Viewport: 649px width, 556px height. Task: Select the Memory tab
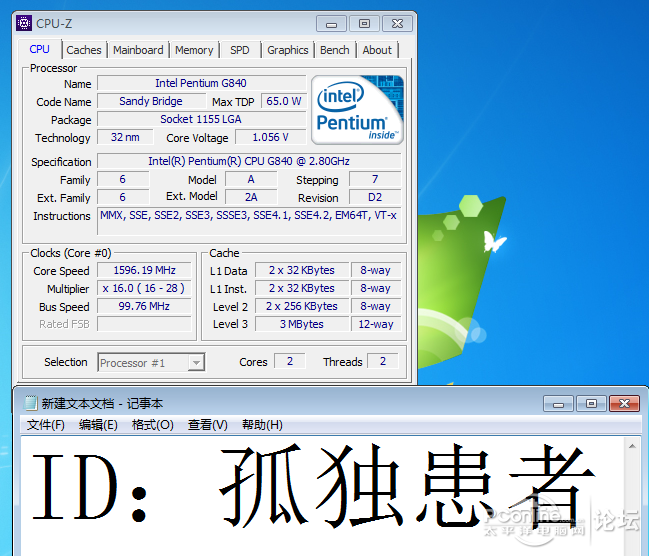point(194,50)
